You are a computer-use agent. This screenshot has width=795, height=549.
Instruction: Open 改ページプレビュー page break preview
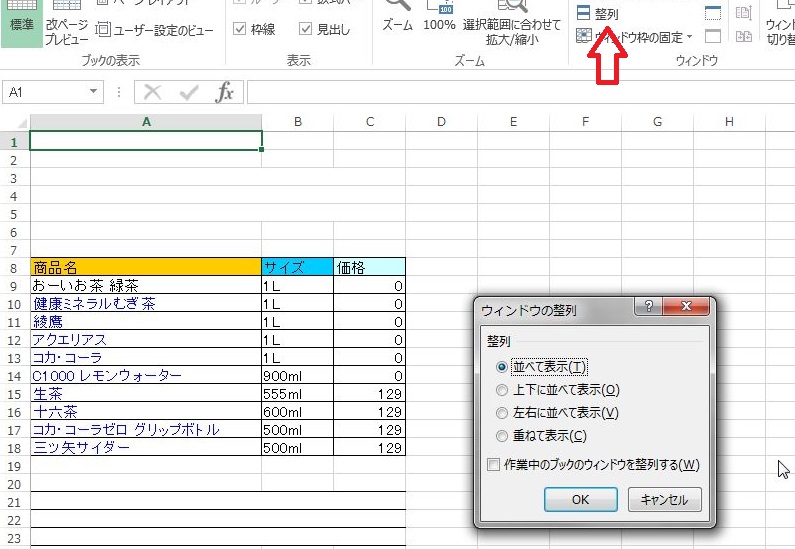click(66, 24)
